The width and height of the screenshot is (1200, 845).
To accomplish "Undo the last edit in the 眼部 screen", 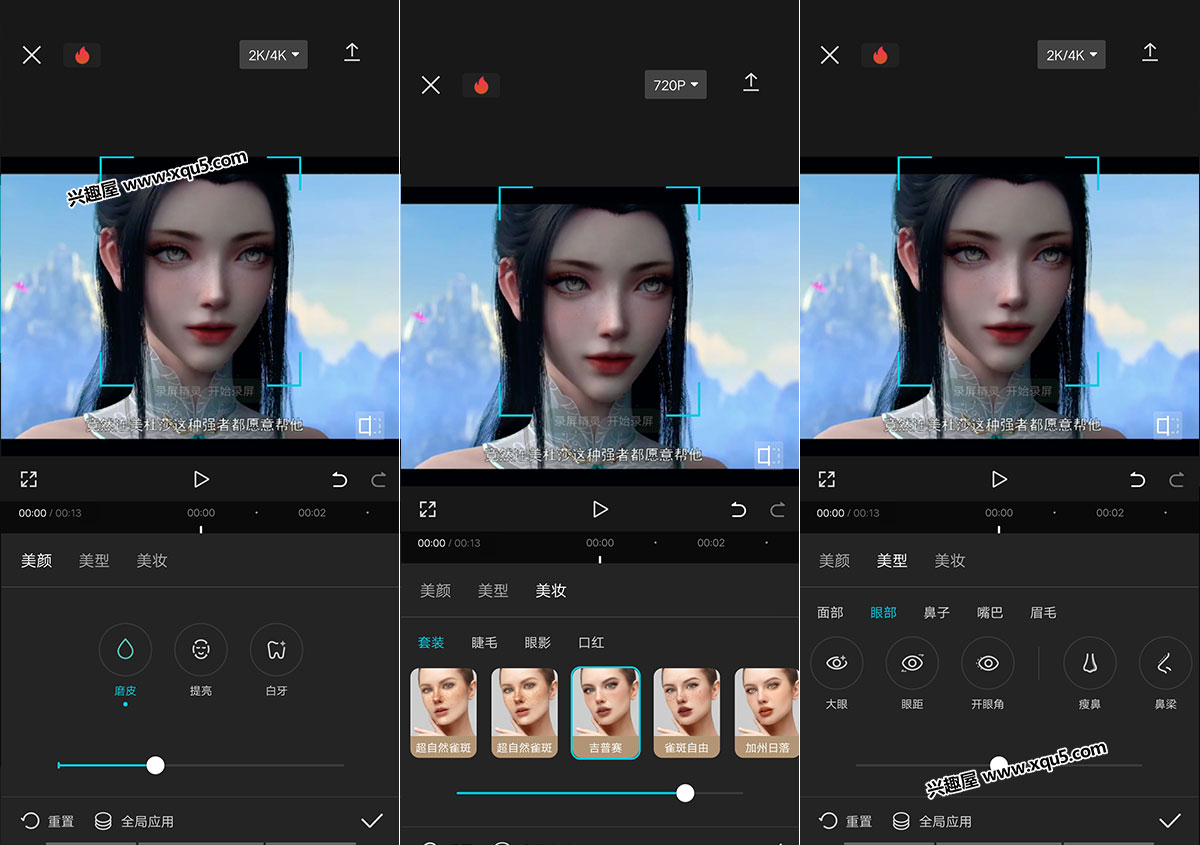I will coord(1137,480).
